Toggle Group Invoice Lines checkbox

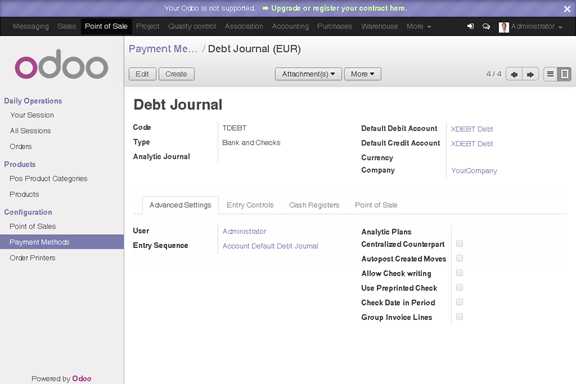tap(459, 316)
